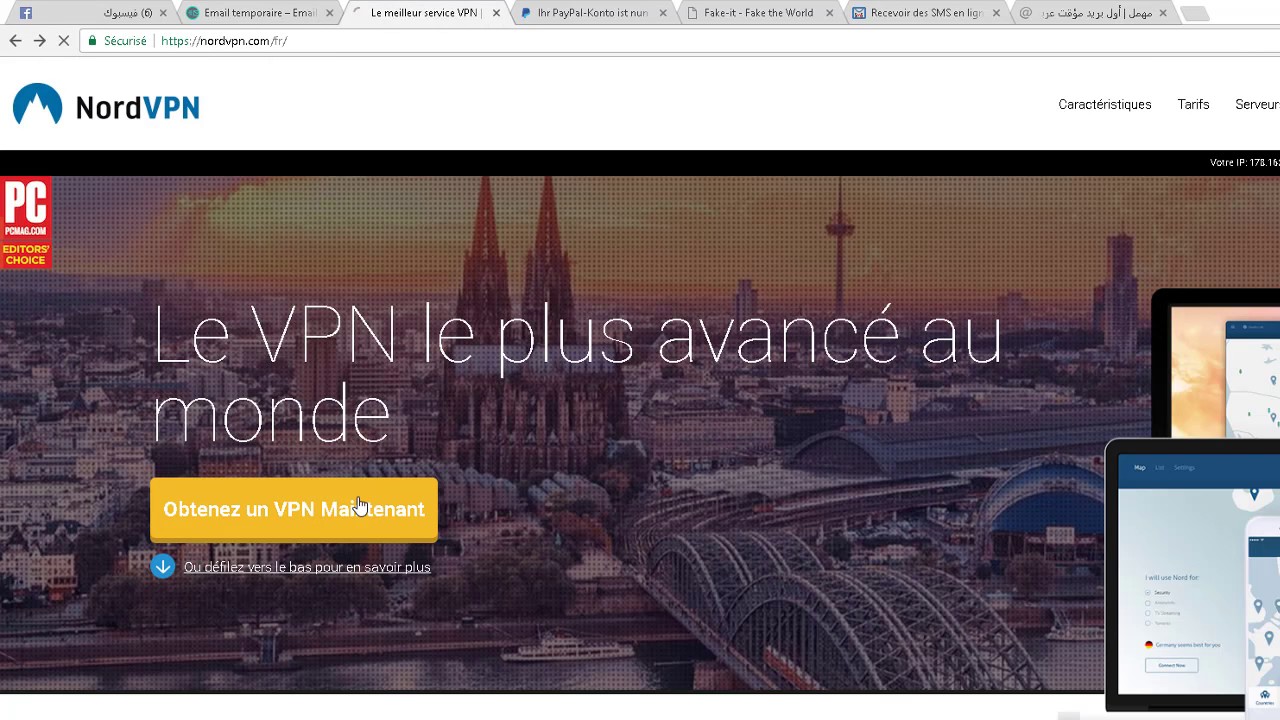Click the Le VPN le plus avancé headline
1280x720 pixels.
click(578, 374)
